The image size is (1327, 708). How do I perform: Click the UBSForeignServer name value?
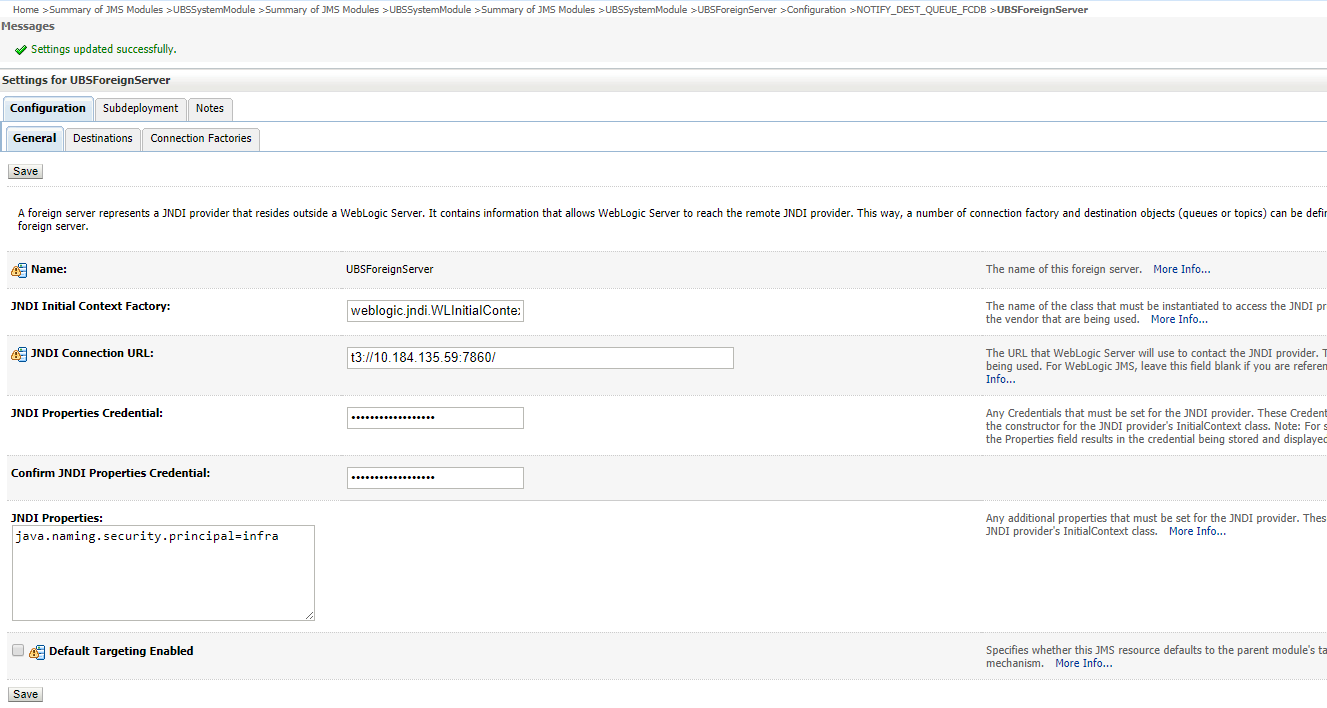[x=390, y=270]
